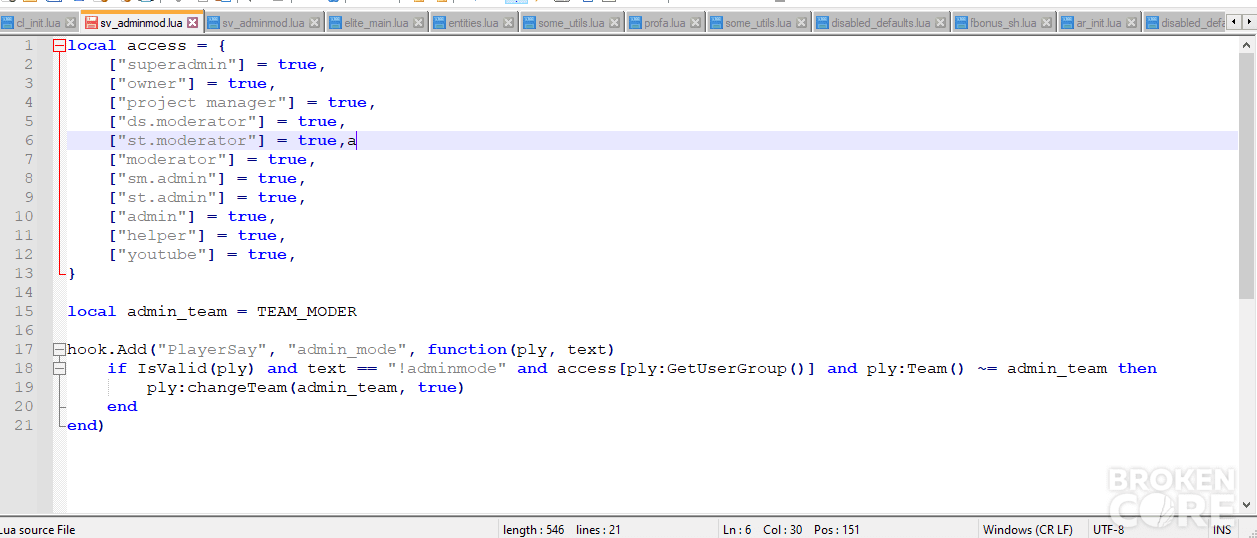The height and width of the screenshot is (538, 1257).
Task: Switch to the fbonus_sh.lua tab
Action: tap(1002, 23)
